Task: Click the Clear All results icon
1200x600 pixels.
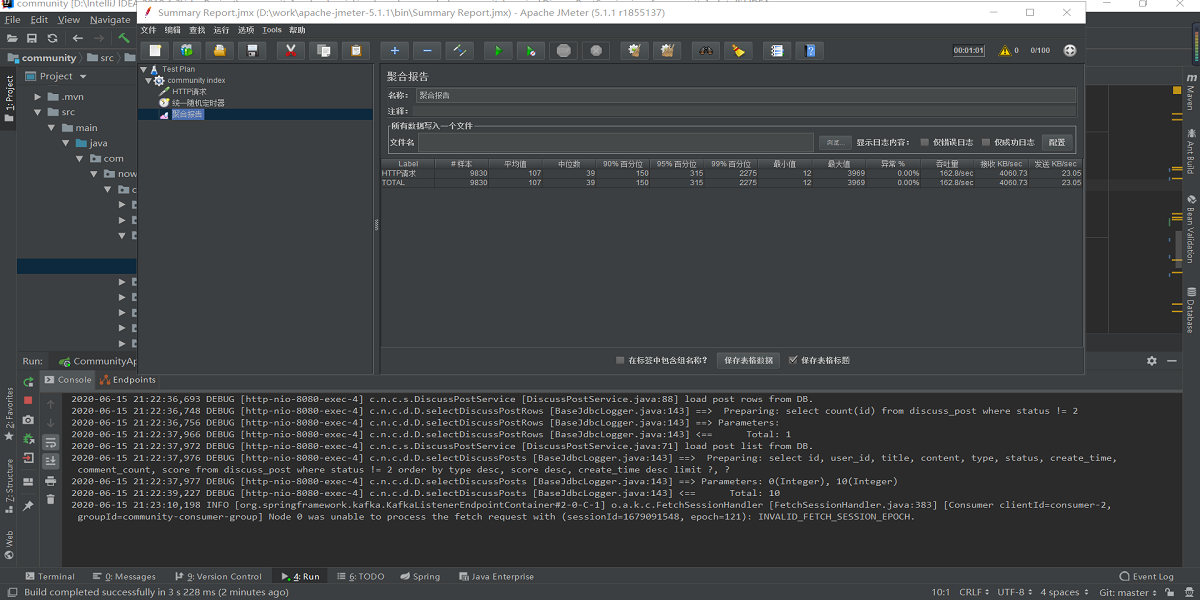Action: click(x=668, y=50)
